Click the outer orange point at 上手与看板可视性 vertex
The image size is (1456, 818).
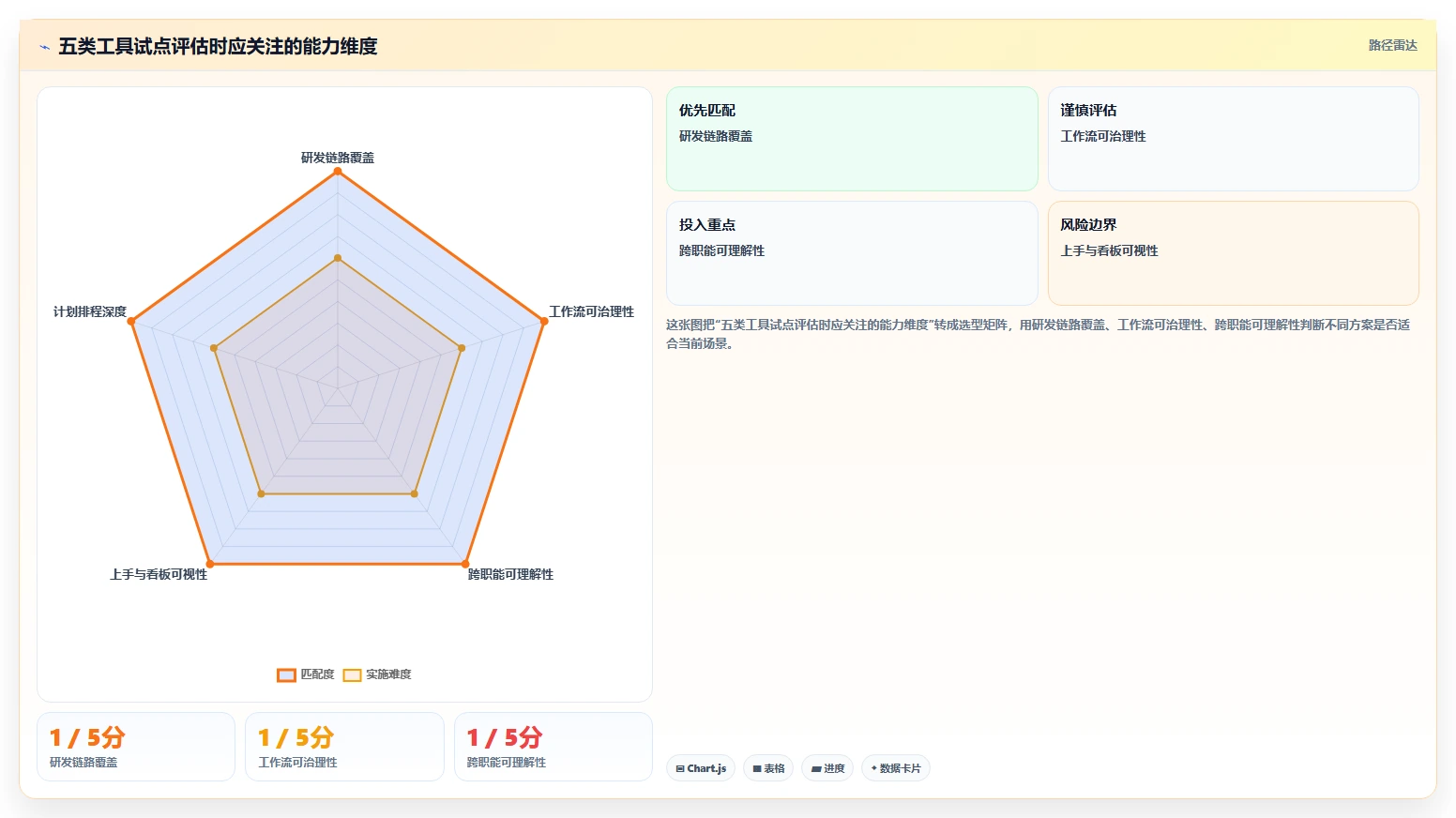pyautogui.click(x=210, y=564)
